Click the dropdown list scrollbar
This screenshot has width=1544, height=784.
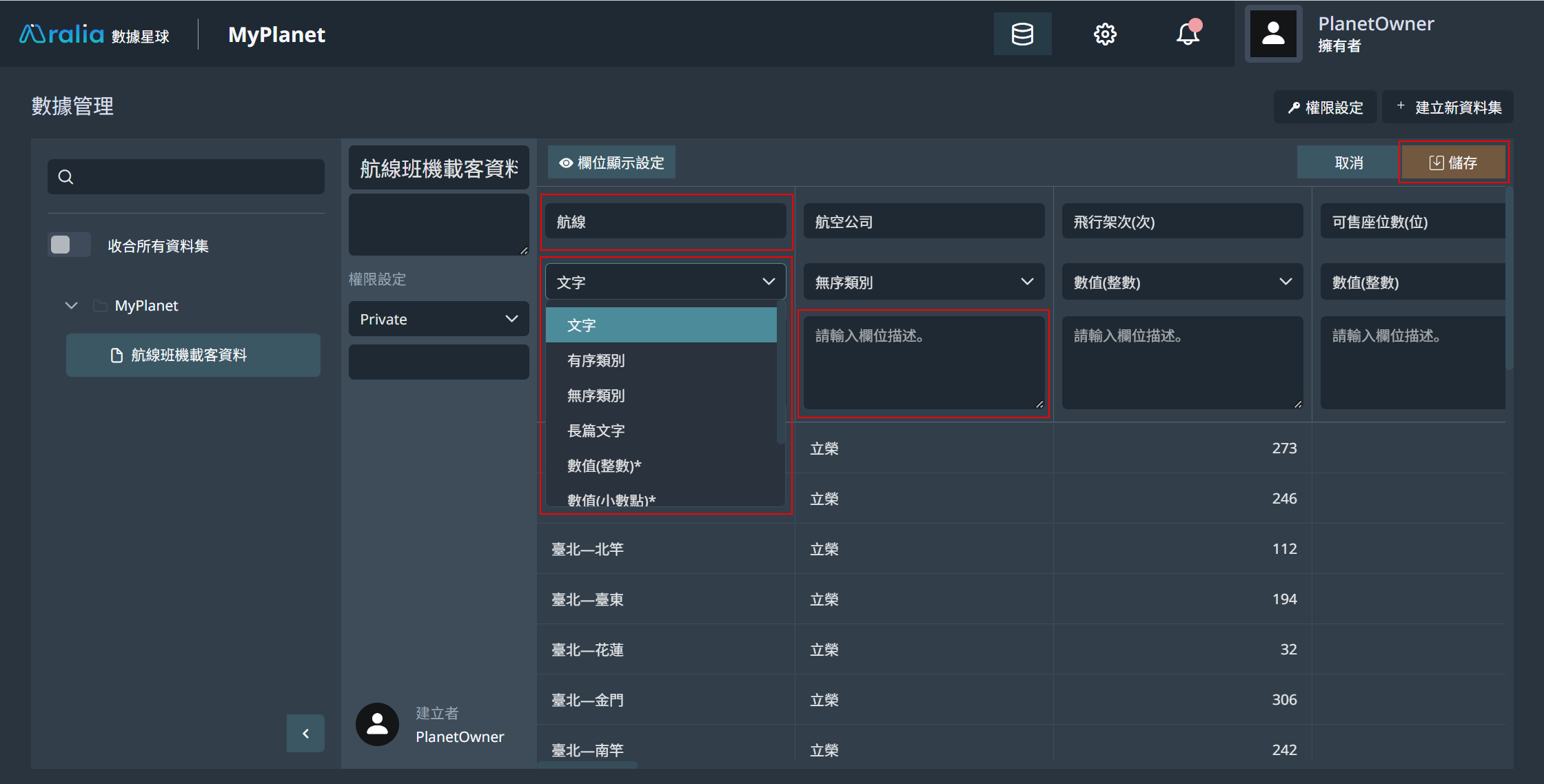(780, 372)
